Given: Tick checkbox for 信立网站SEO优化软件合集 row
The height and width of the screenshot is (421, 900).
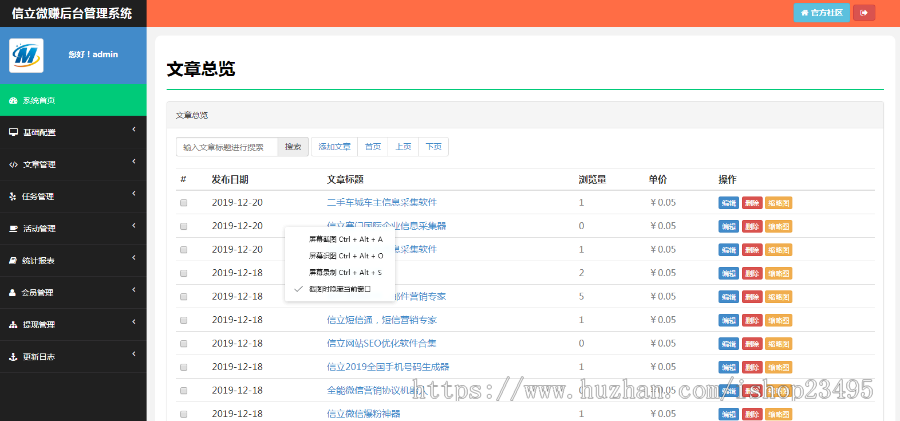Looking at the screenshot, I should (184, 343).
